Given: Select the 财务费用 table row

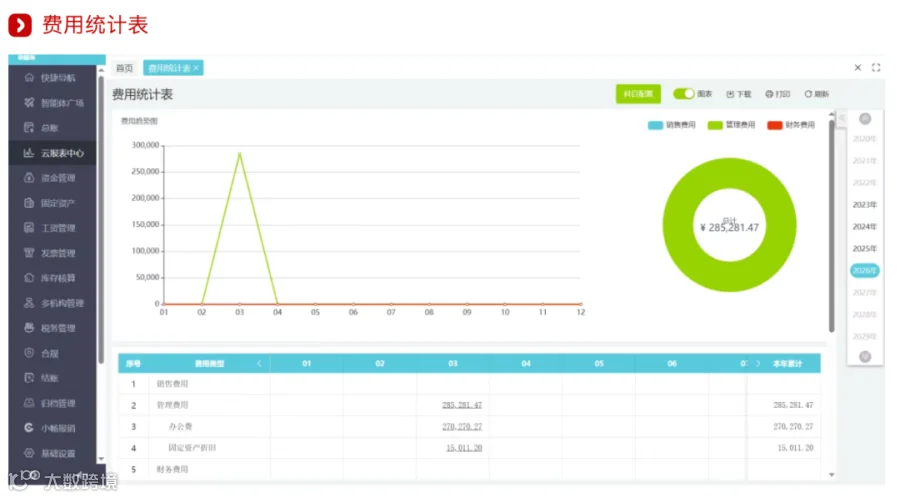Looking at the screenshot, I should [469, 469].
